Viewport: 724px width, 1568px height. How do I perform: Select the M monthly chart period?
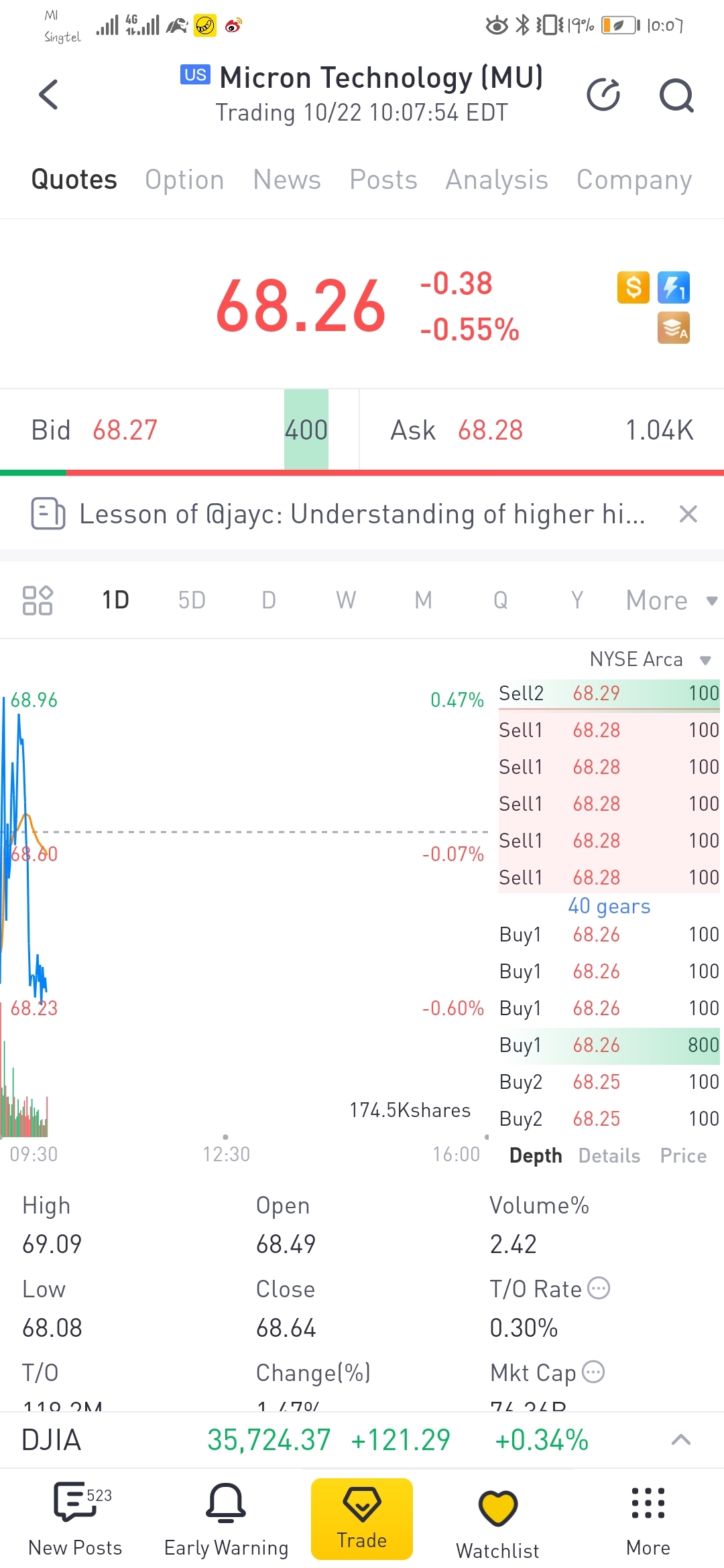click(423, 600)
